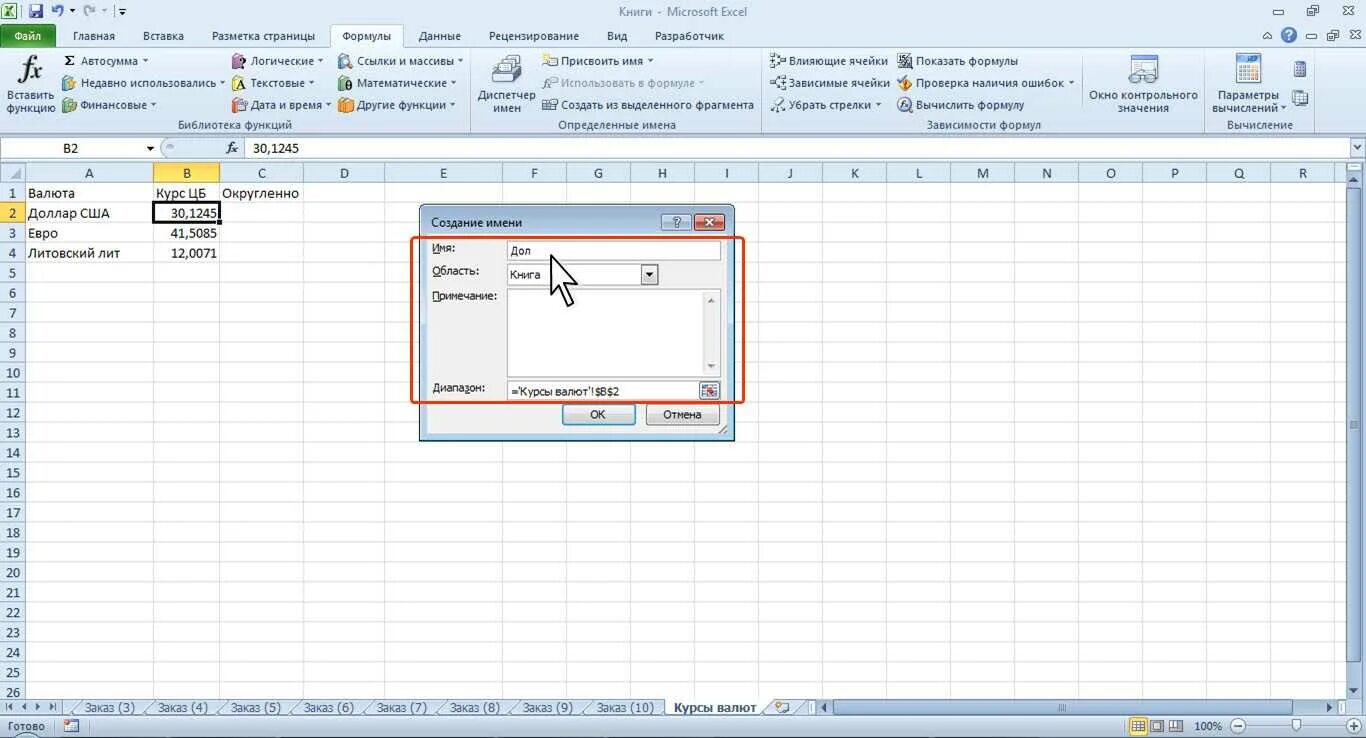
Task: Open the Логические functions library
Action: pos(279,61)
